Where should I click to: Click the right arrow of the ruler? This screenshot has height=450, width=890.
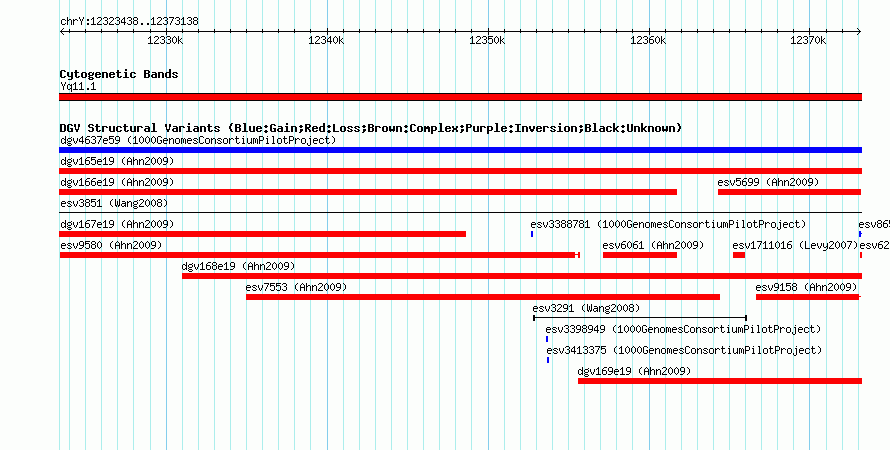[x=859, y=31]
